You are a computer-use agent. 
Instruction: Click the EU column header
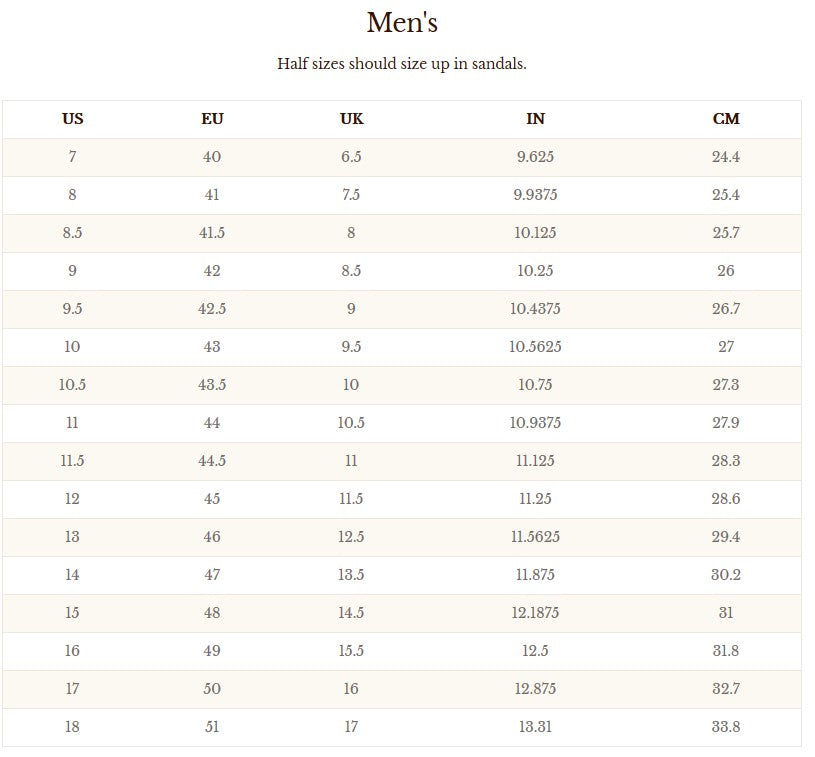[212, 119]
